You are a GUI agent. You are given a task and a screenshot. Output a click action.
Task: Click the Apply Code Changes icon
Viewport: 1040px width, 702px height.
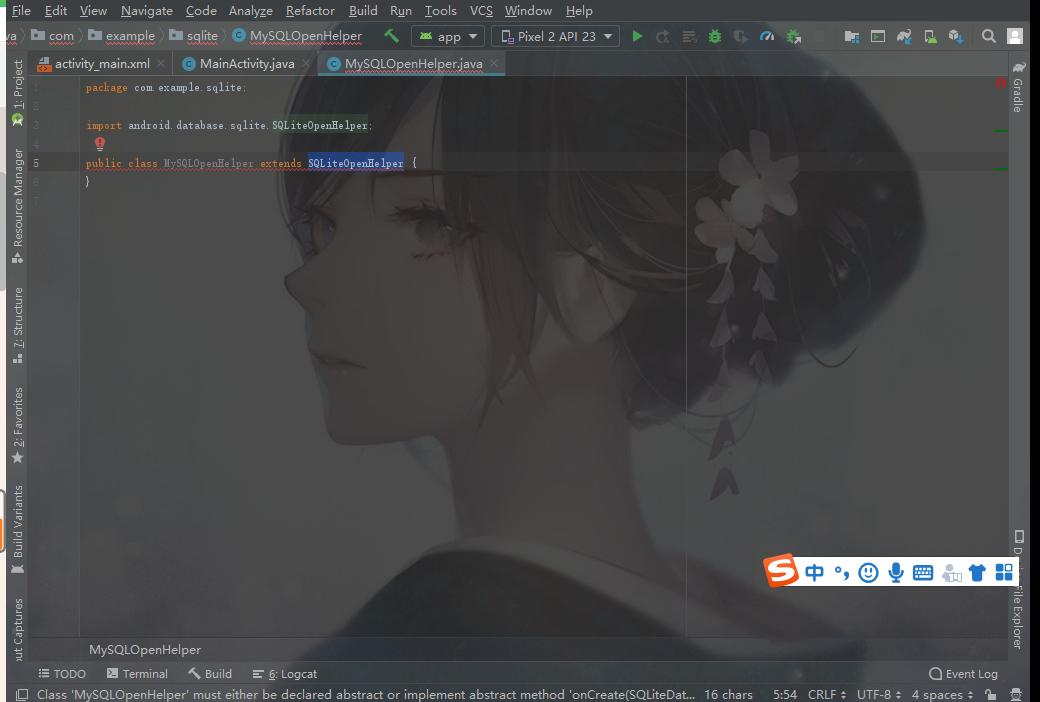point(689,36)
